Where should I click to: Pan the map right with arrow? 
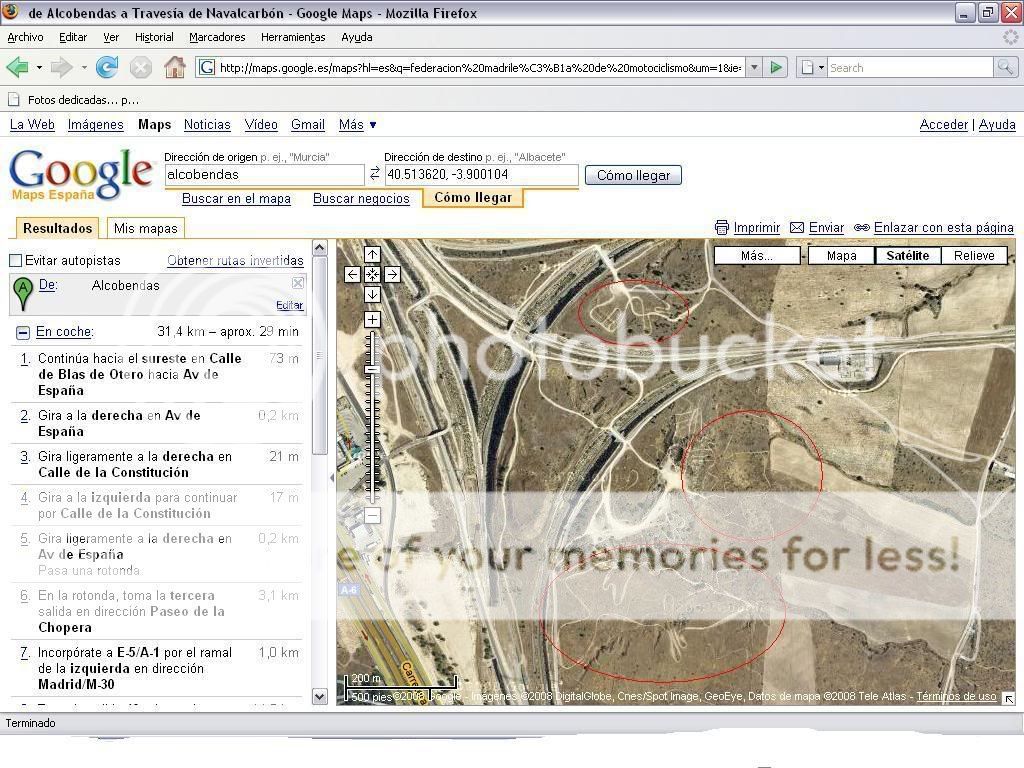click(392, 274)
